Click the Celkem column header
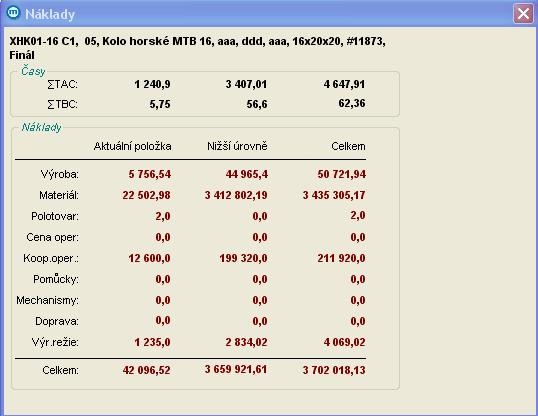This screenshot has width=538, height=416. [x=348, y=146]
